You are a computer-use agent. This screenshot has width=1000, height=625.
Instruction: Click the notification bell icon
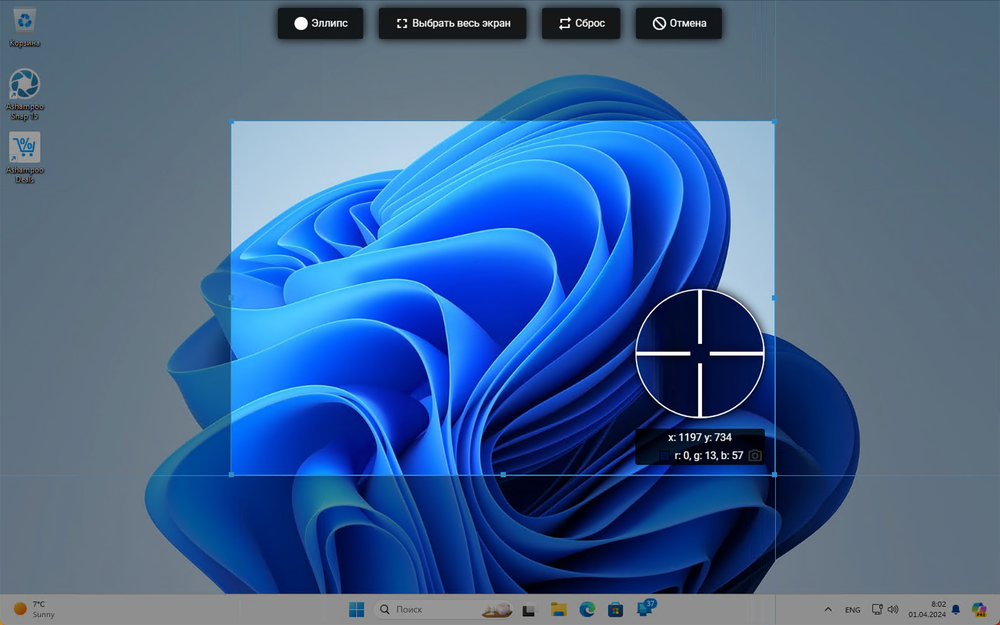(956, 610)
